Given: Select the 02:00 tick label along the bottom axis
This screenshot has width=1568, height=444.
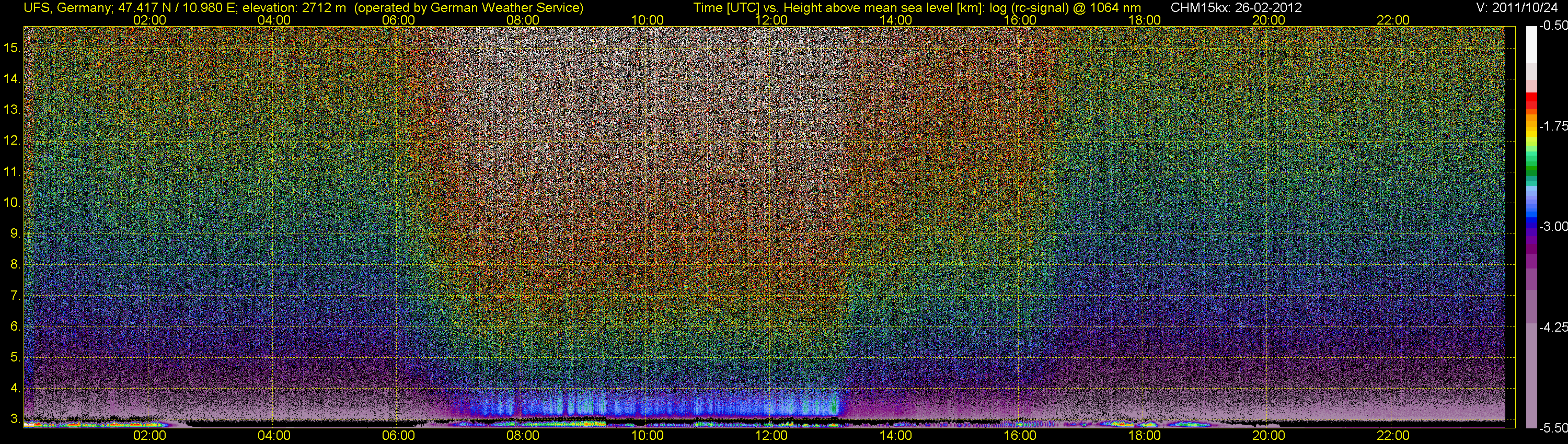Looking at the screenshot, I should pyautogui.click(x=149, y=436).
